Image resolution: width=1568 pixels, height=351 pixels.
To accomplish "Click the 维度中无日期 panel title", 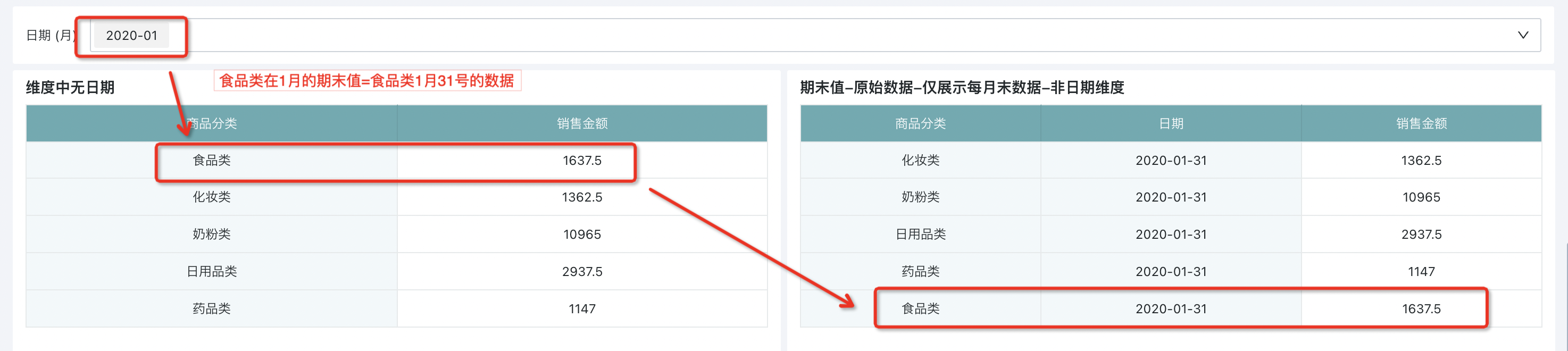I will coord(70,88).
